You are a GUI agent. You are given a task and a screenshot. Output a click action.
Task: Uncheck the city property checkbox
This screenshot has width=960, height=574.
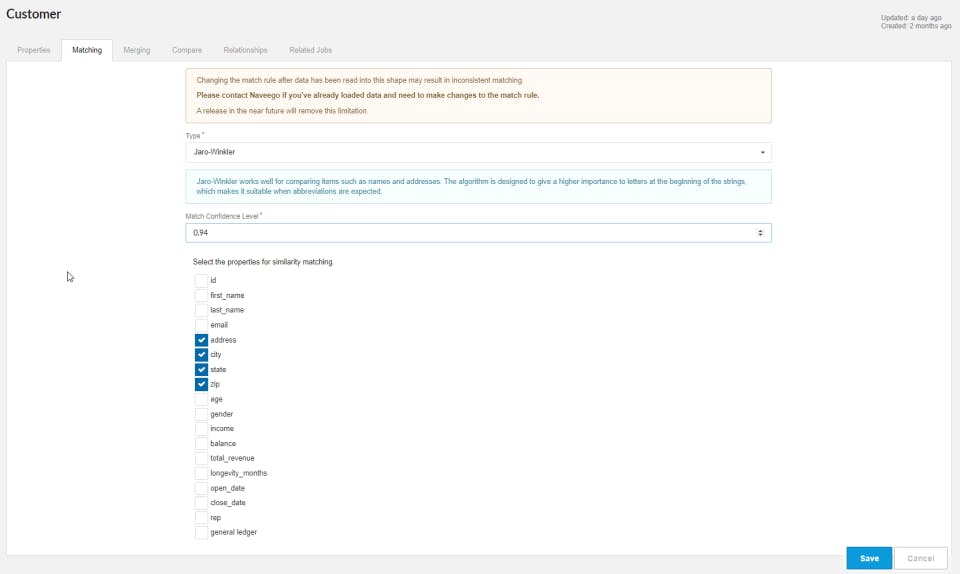click(201, 355)
